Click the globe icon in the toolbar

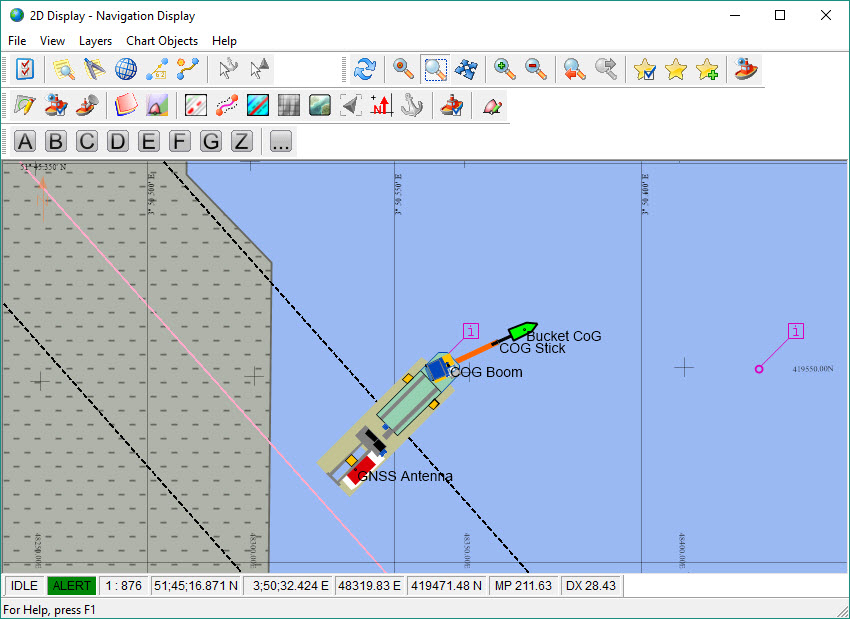pyautogui.click(x=126, y=69)
